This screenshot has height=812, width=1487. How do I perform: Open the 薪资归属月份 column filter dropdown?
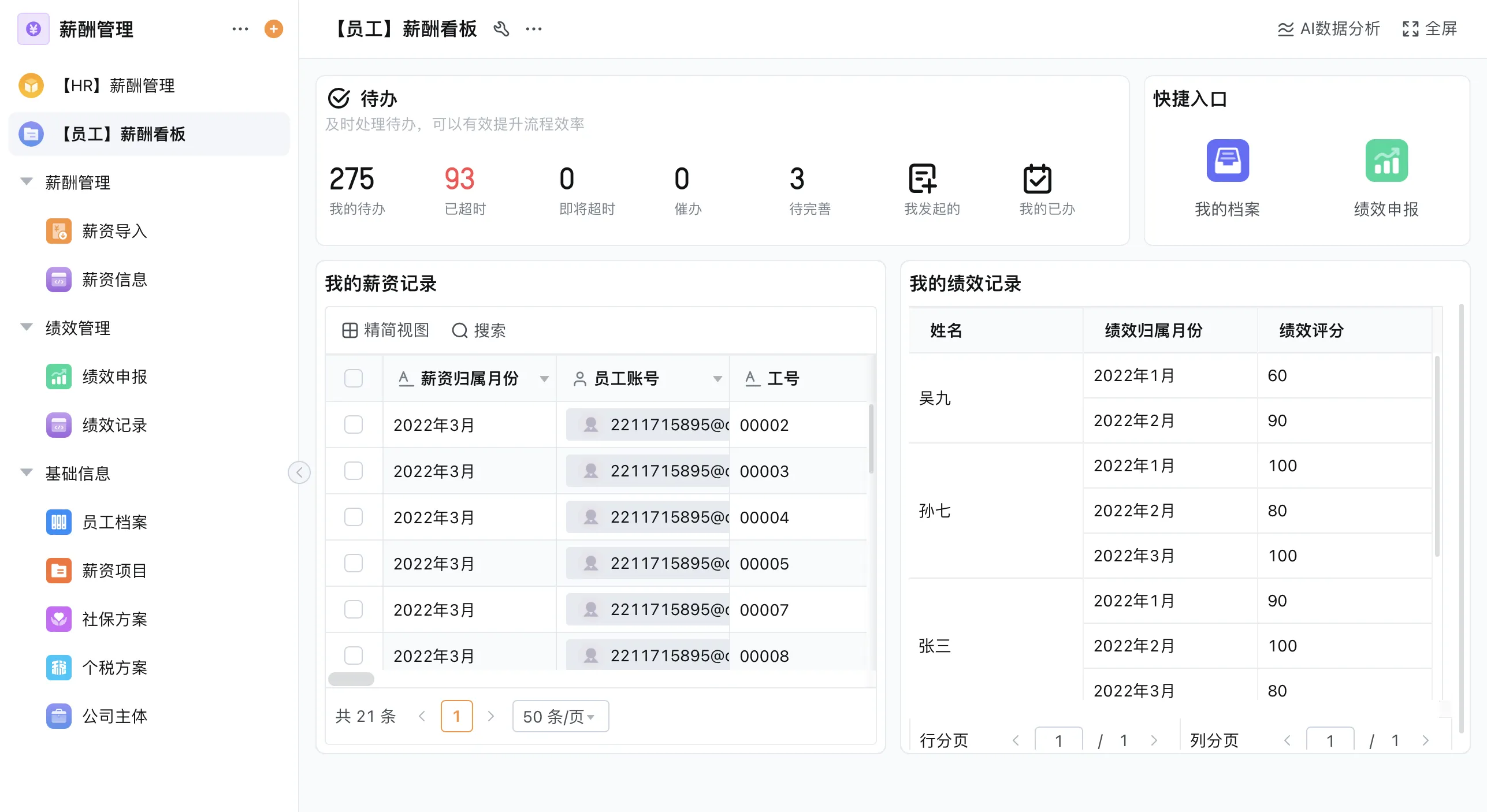click(544, 379)
